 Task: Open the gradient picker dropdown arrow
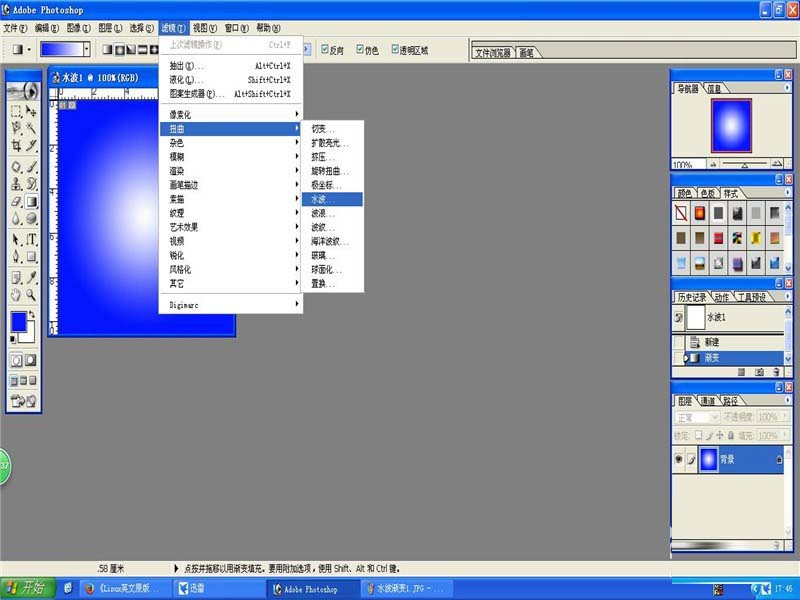coord(87,49)
